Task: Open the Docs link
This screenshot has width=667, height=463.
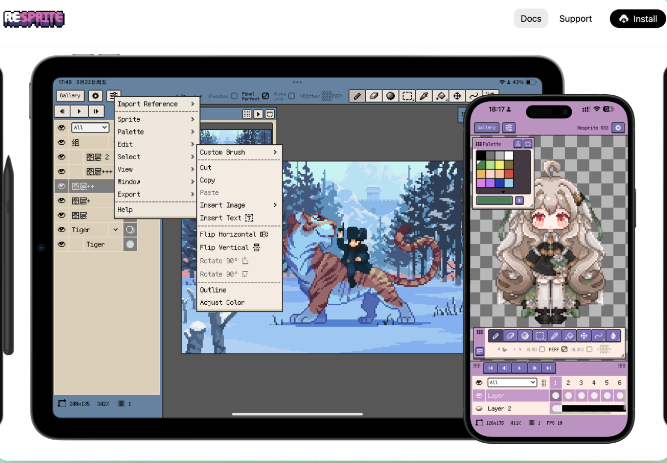Action: 530,18
